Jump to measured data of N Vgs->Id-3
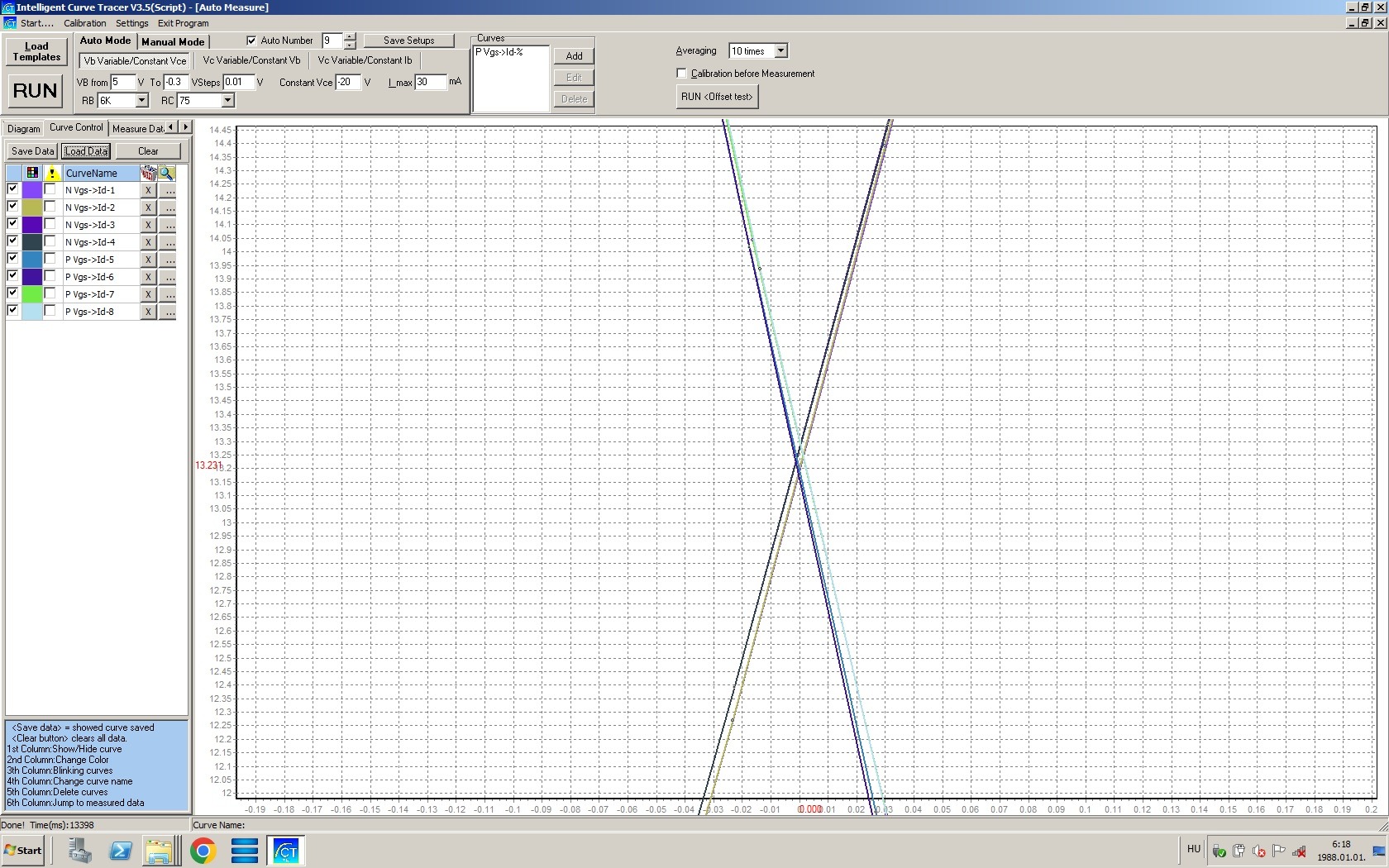This screenshot has width=1389, height=868. click(x=168, y=225)
